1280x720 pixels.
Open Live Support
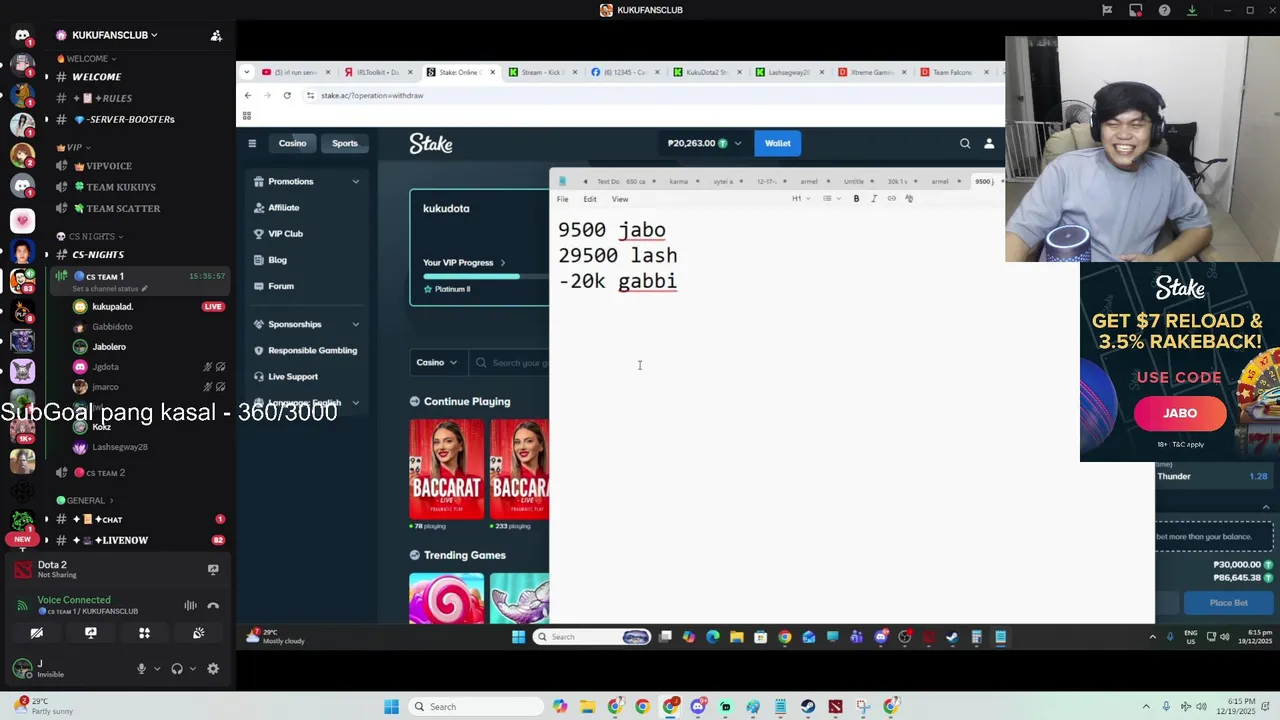tap(293, 376)
